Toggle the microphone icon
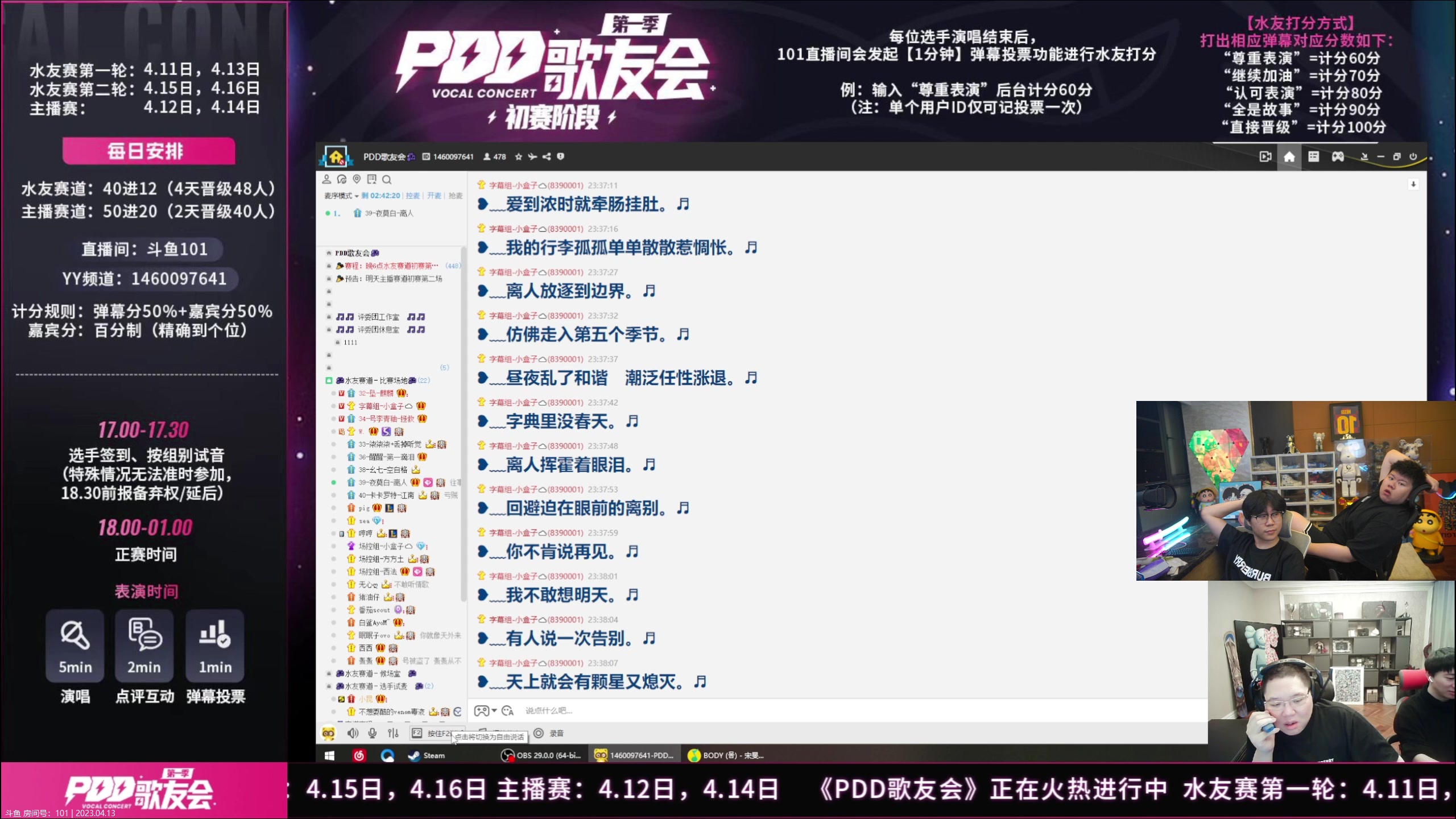The width and height of the screenshot is (1456, 819). (373, 733)
